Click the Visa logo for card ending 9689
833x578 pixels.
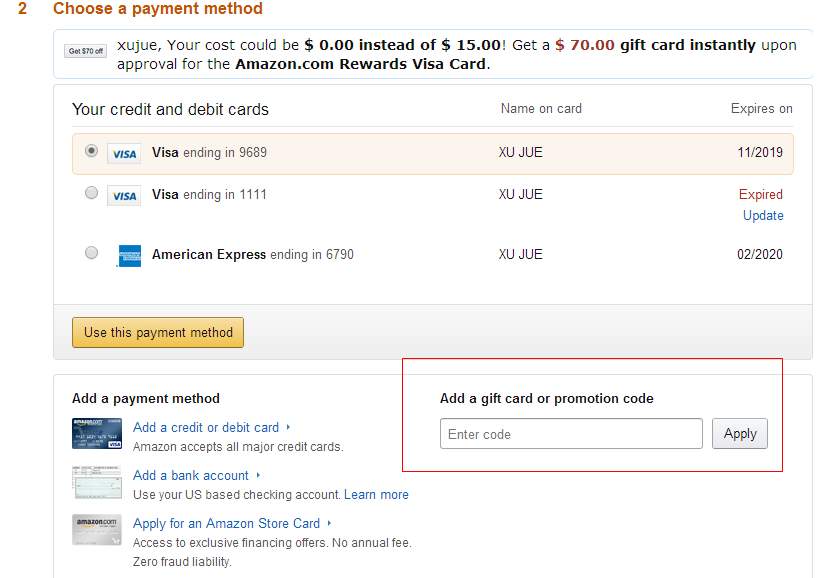tap(124, 154)
